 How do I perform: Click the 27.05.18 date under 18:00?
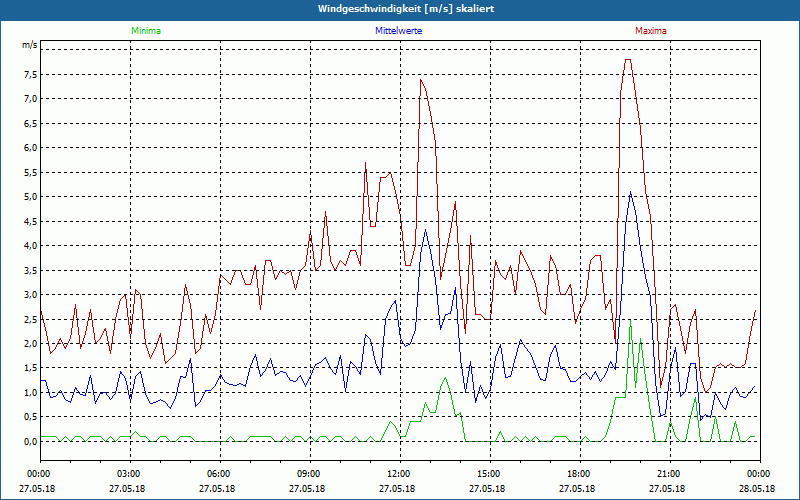click(x=577, y=488)
